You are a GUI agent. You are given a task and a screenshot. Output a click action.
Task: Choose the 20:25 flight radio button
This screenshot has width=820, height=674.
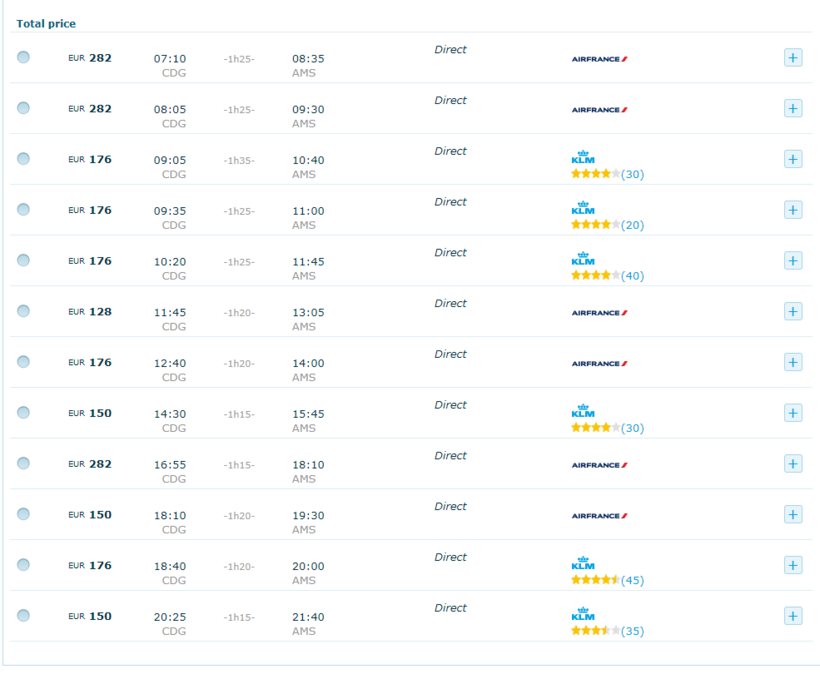(23, 616)
